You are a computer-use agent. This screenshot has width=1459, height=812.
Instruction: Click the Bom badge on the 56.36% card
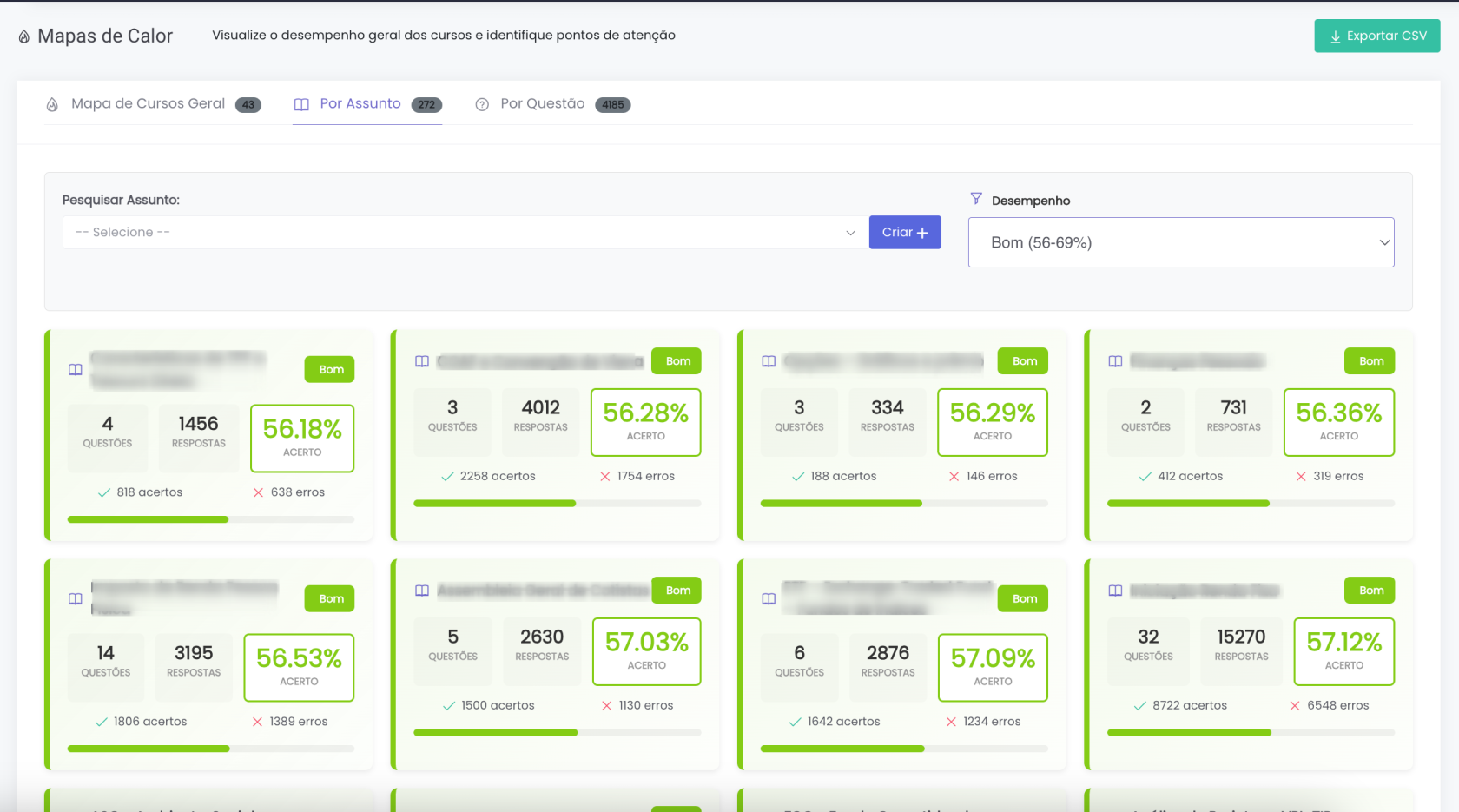[x=1370, y=361]
